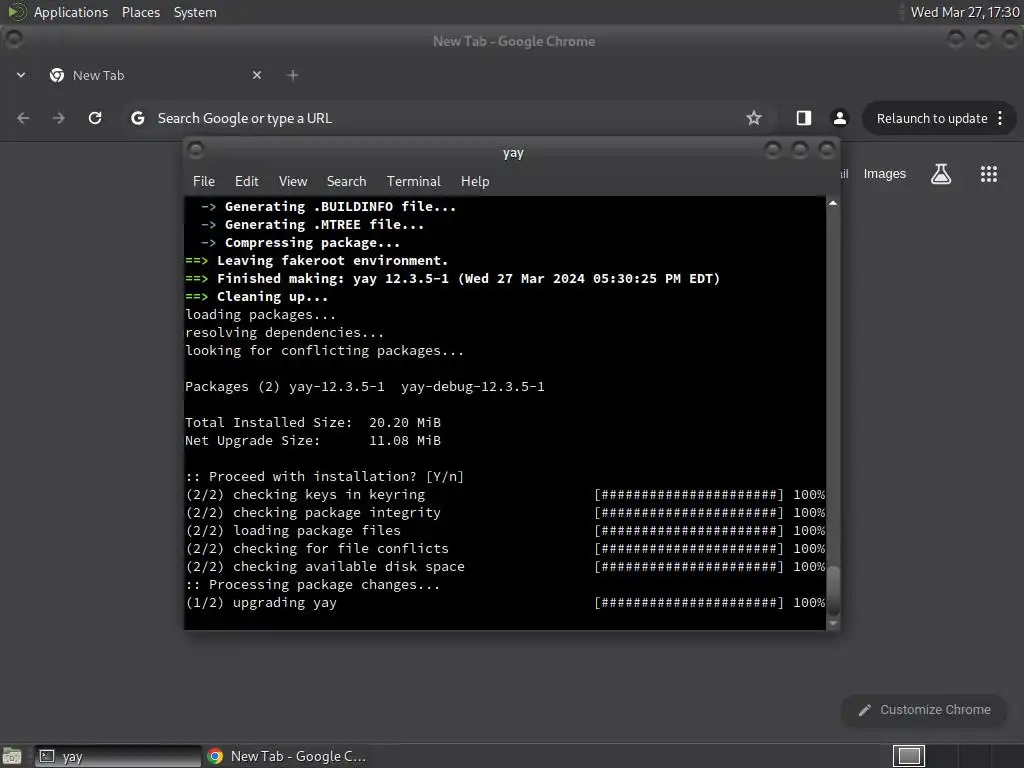Reload the page in Chrome
This screenshot has width=1024, height=768.
[x=95, y=118]
